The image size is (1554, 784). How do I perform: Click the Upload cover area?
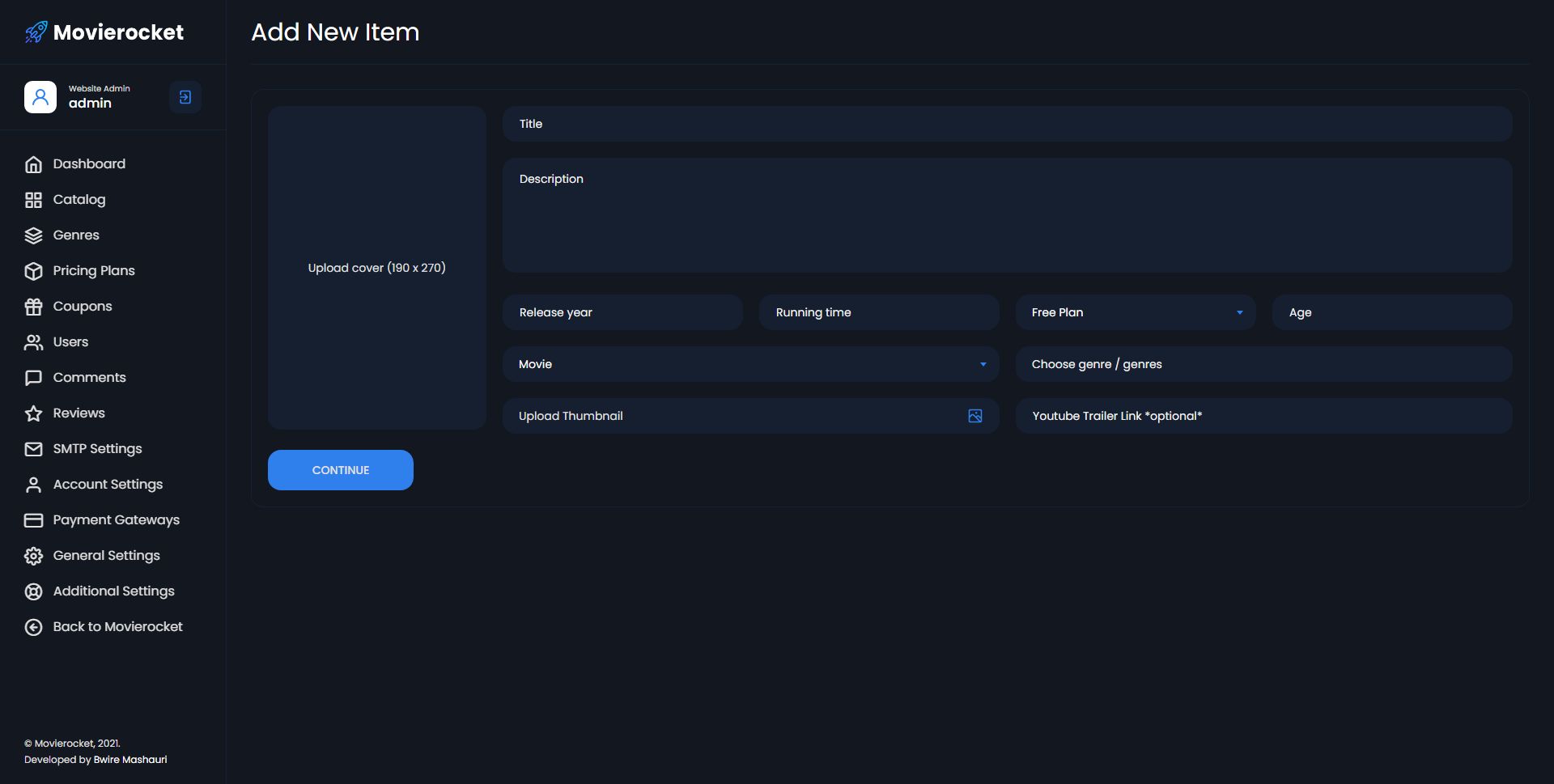[376, 268]
